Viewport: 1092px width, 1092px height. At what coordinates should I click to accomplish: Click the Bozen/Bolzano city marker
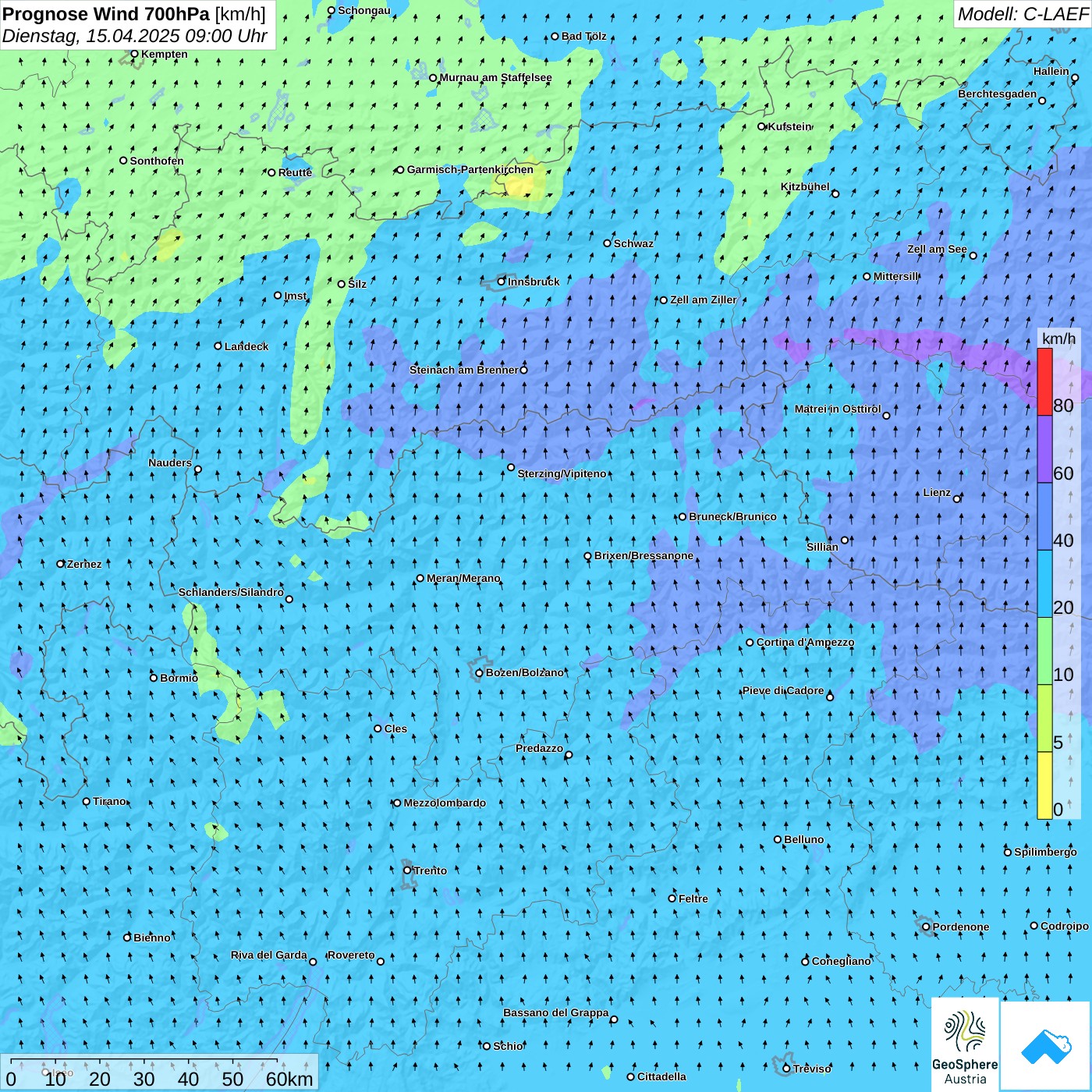click(x=479, y=672)
